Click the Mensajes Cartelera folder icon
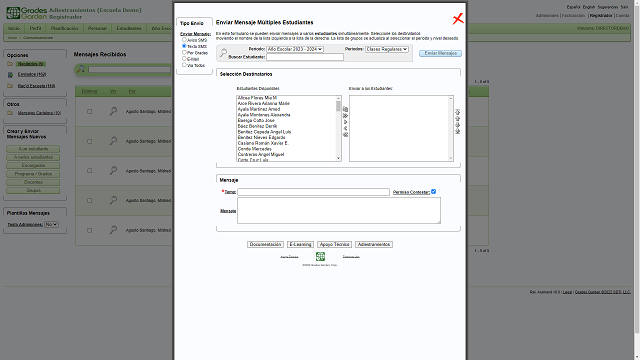 click(x=10, y=113)
